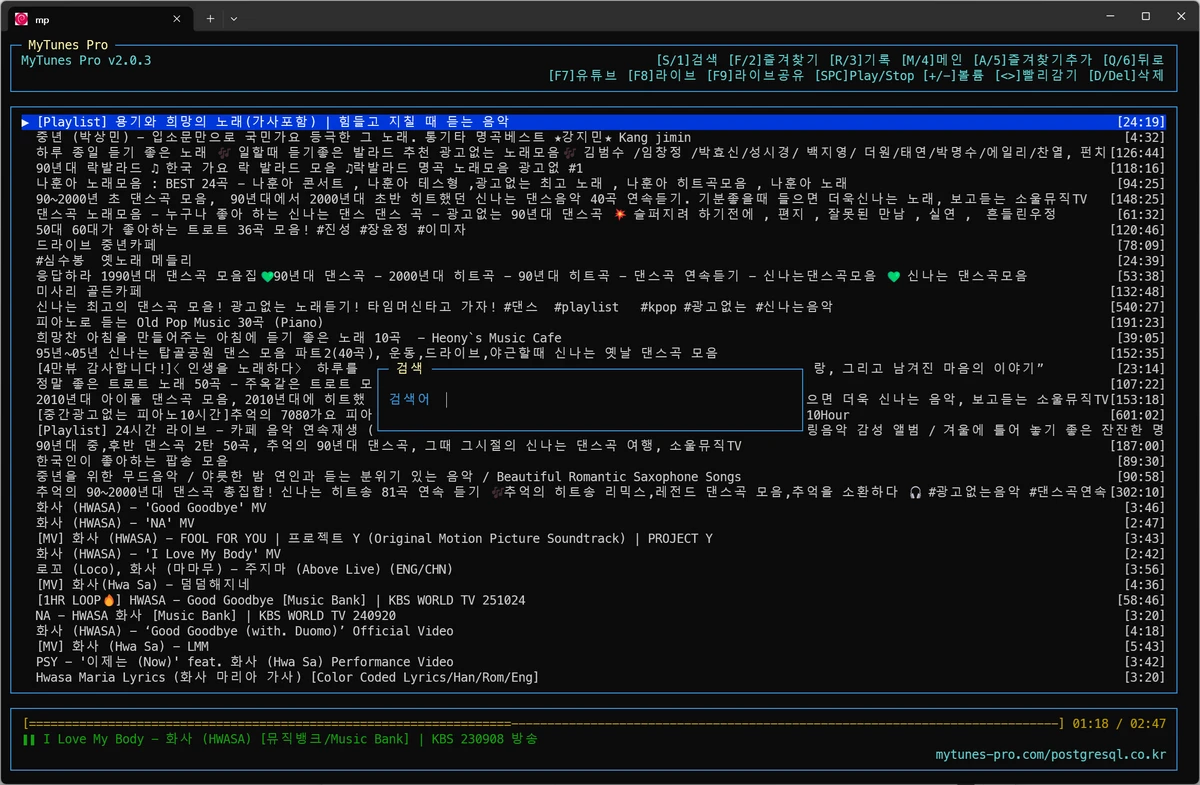Screen dimensions: 1200x785
Task: Select 추억의 90~2000년대 댄스곡 총집합 row
Action: (593, 492)
